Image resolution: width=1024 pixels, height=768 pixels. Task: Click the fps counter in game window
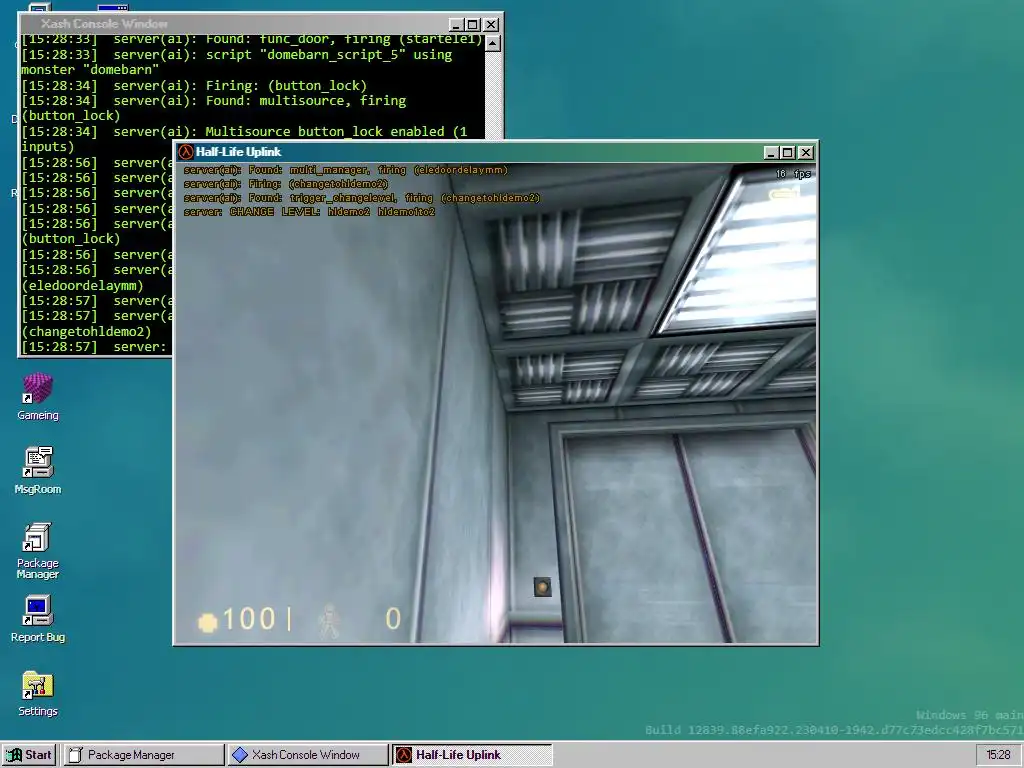[x=793, y=174]
